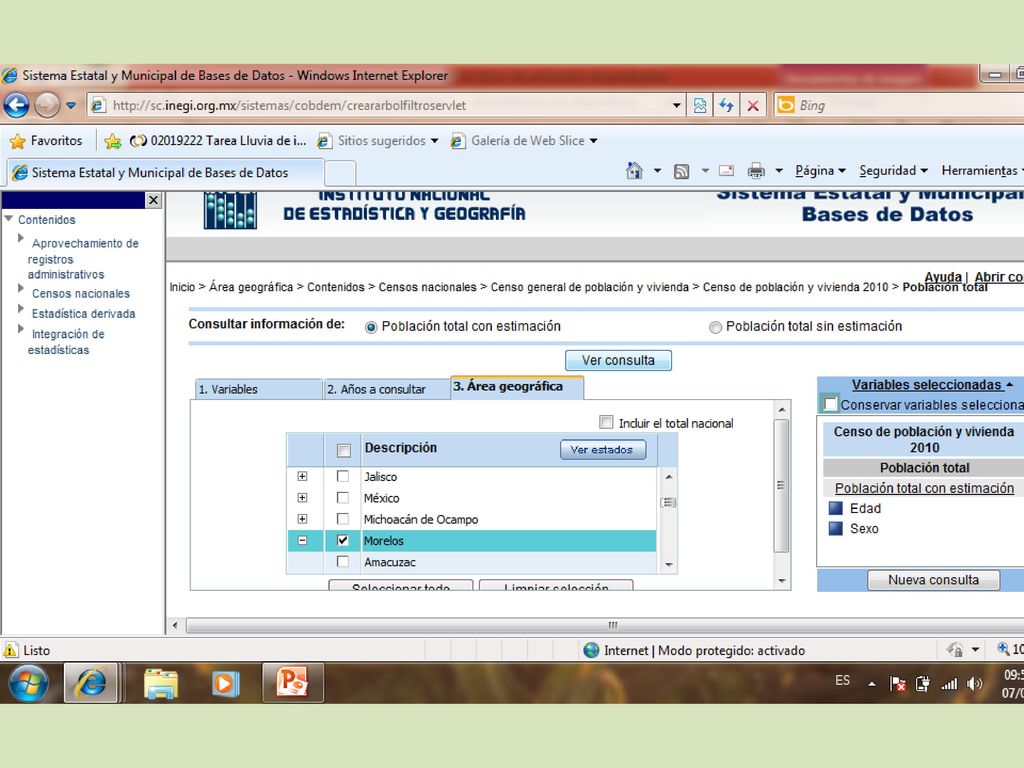
Task: Click the Ver estados button
Action: click(x=602, y=449)
